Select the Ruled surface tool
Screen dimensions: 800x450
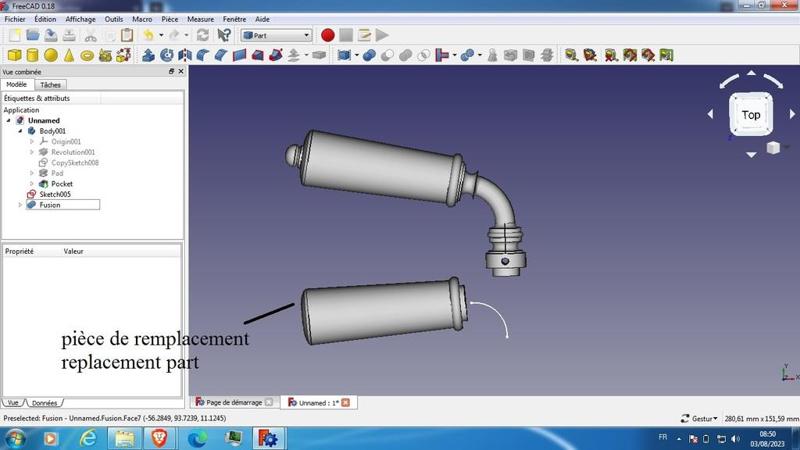[x=239, y=55]
